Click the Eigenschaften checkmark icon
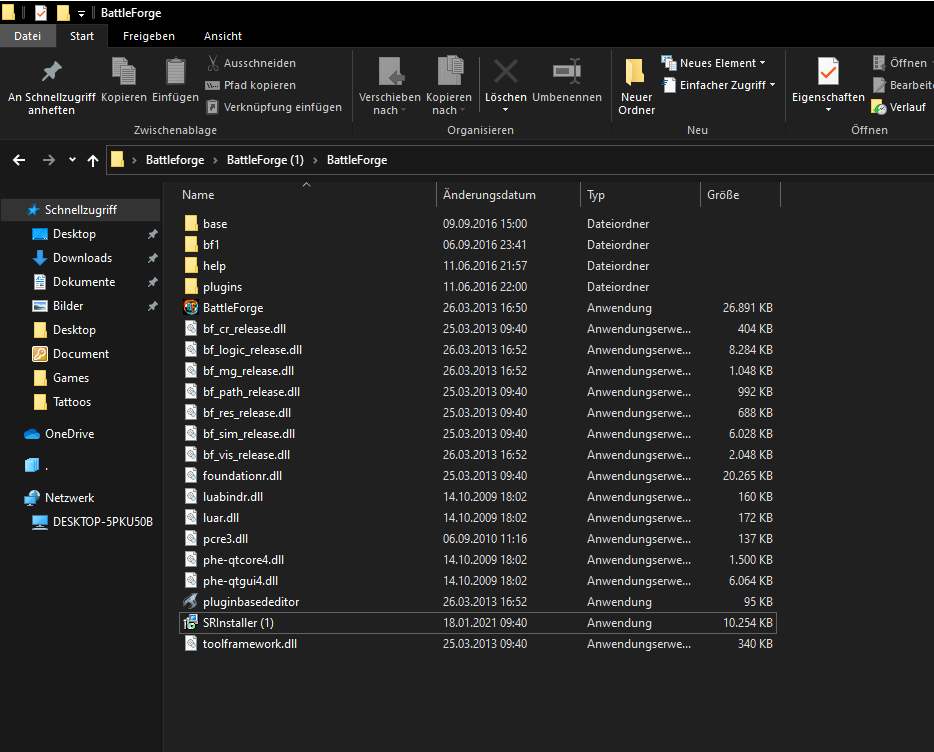934x752 pixels. click(x=828, y=72)
